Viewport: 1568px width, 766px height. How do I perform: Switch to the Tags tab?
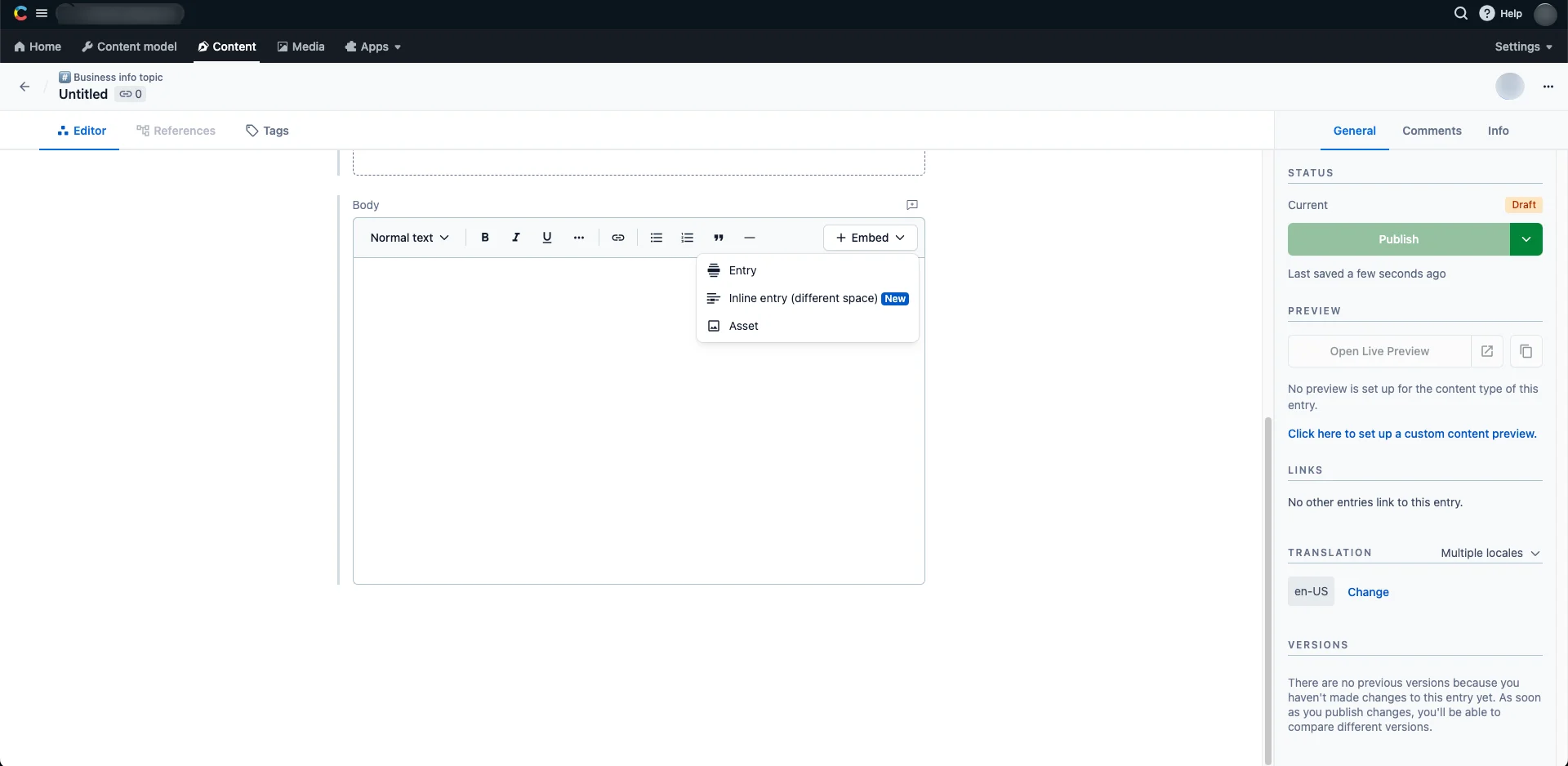pyautogui.click(x=267, y=131)
